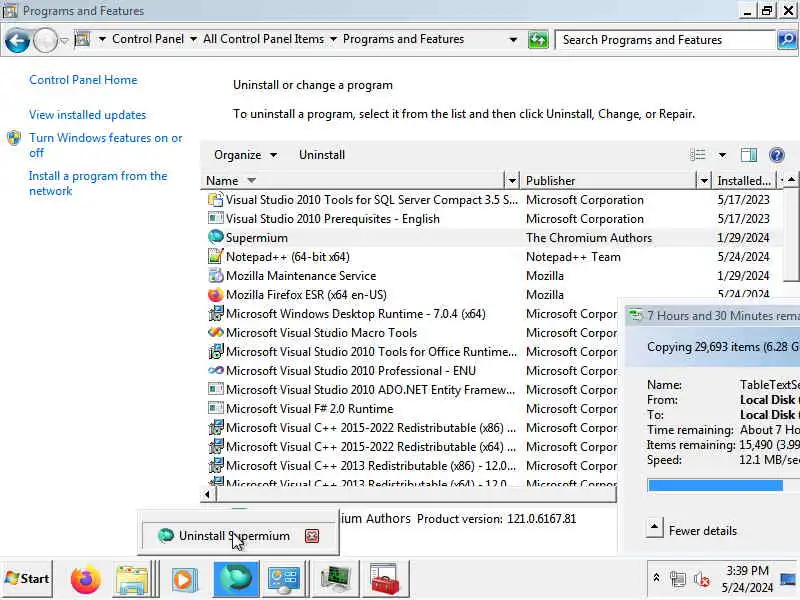Open Control Panel Home link
800x600 pixels.
coord(83,80)
